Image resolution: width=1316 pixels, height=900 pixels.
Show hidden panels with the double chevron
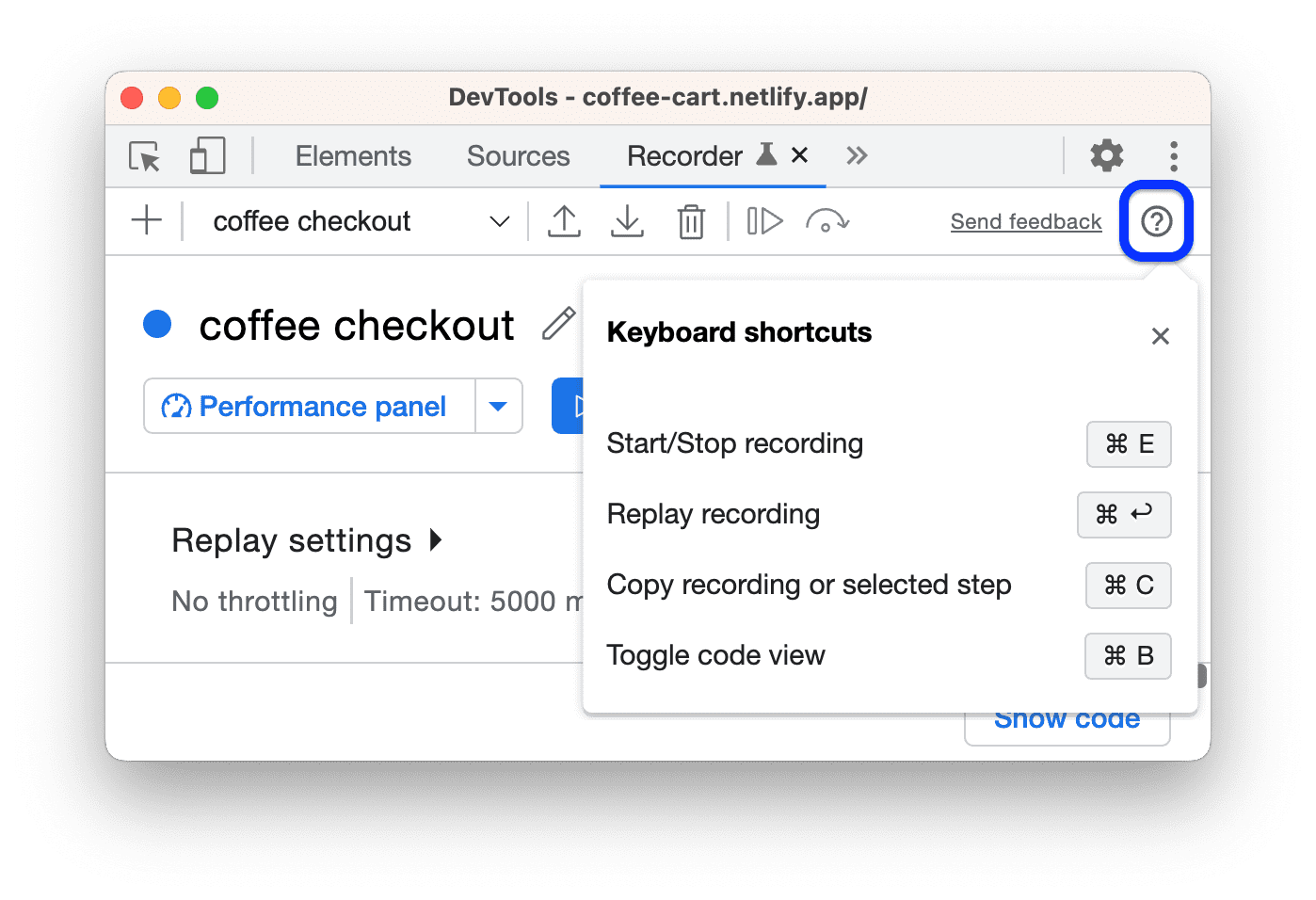[x=857, y=155]
